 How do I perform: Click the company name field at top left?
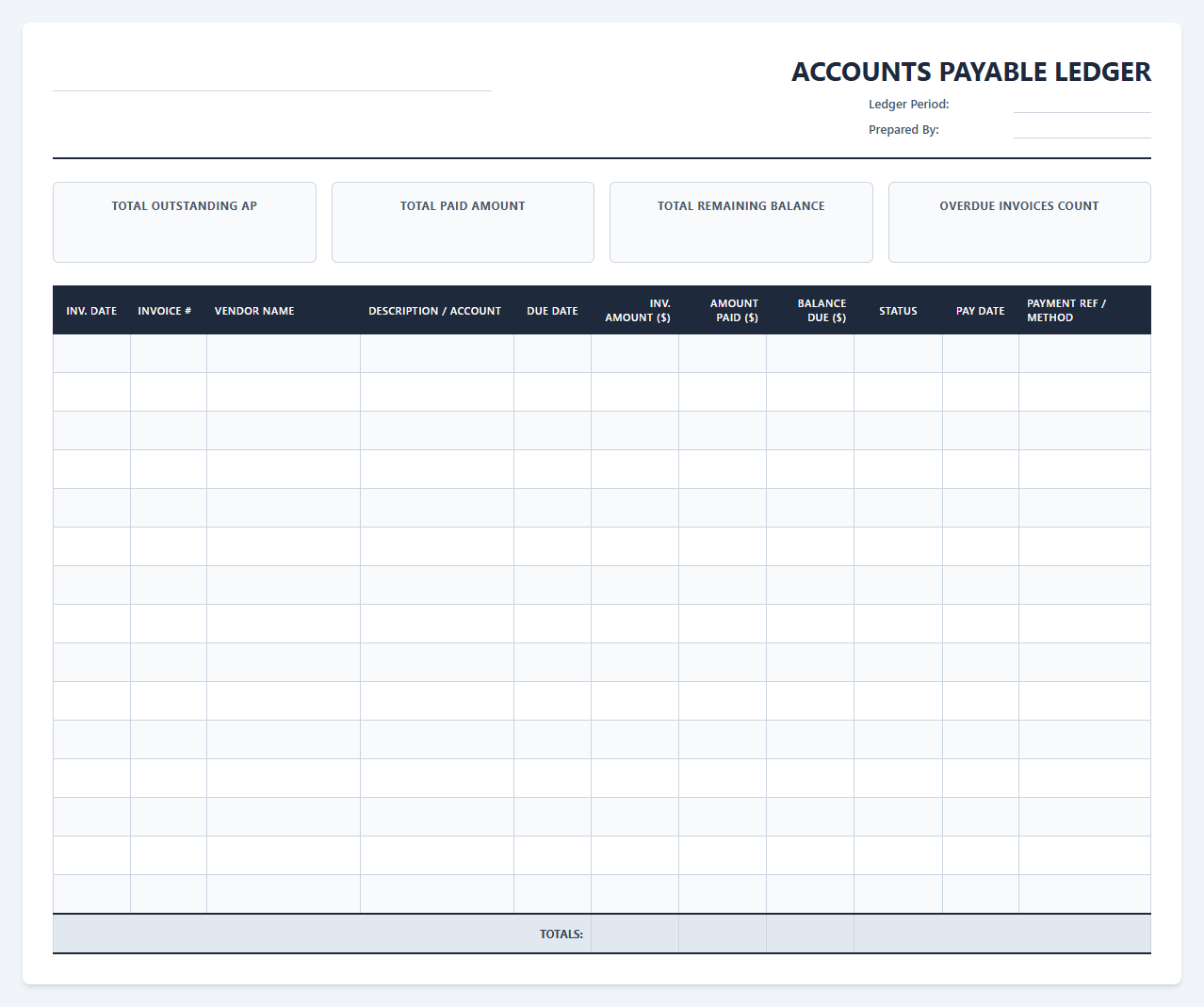click(x=272, y=73)
